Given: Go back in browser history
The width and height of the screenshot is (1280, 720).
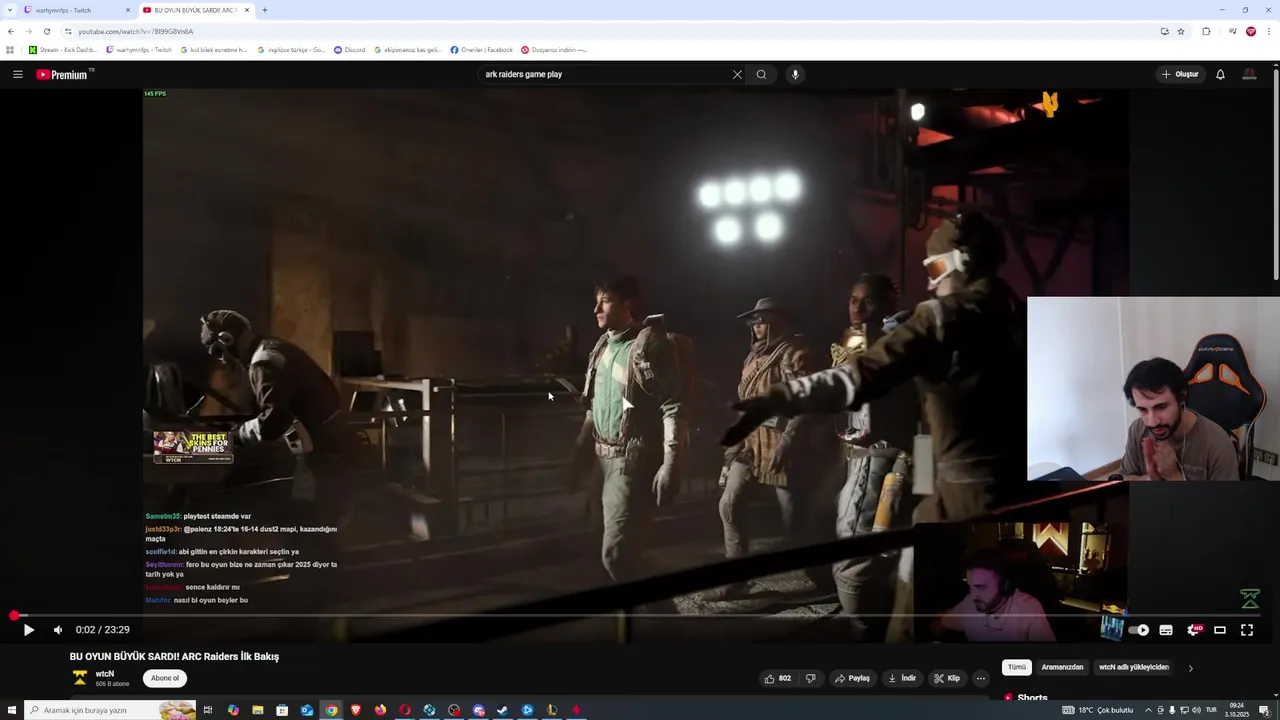Looking at the screenshot, I should (11, 31).
